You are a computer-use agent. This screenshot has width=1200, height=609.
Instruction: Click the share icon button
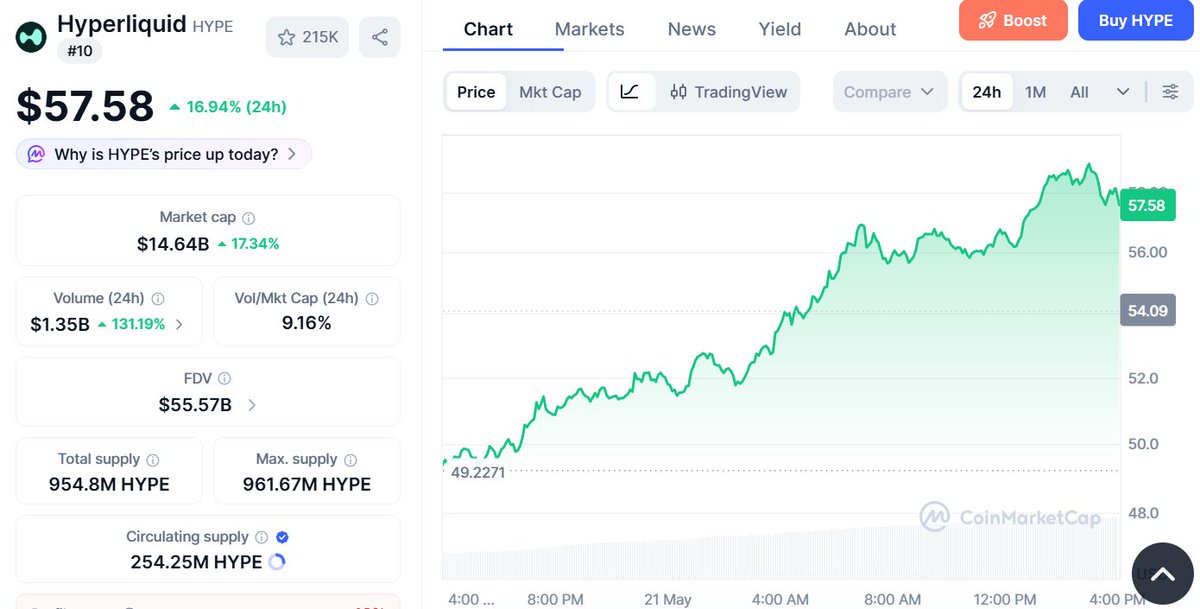[x=380, y=37]
